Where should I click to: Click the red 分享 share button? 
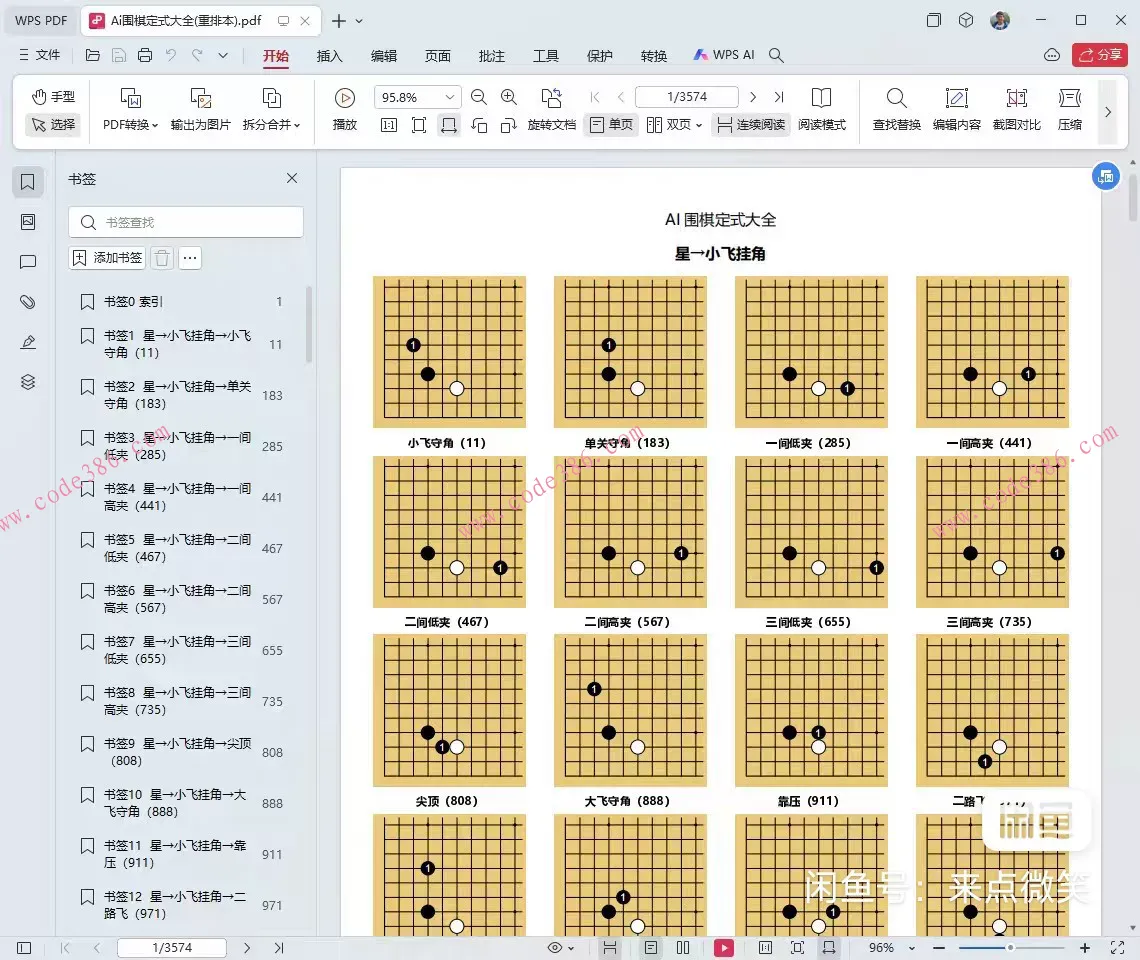tap(1099, 55)
